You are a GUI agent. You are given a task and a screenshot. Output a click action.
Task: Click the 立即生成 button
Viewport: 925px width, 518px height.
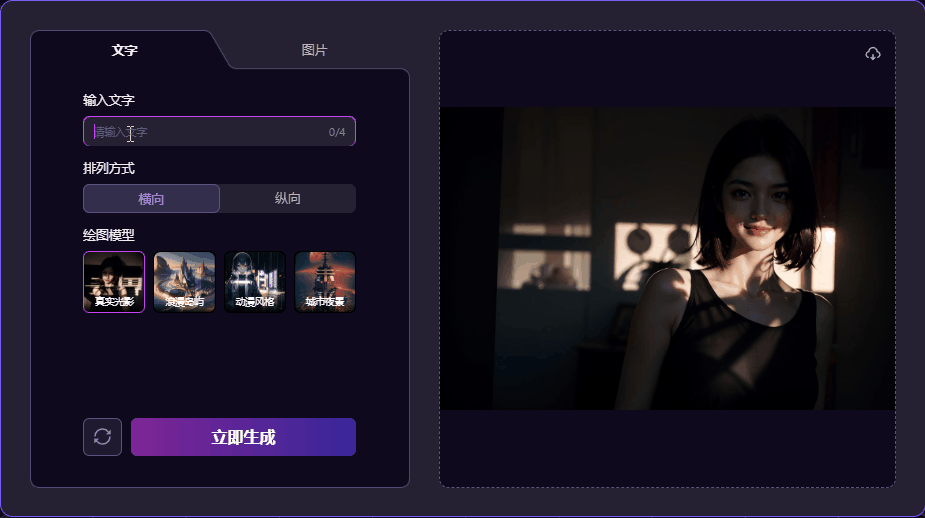click(243, 437)
